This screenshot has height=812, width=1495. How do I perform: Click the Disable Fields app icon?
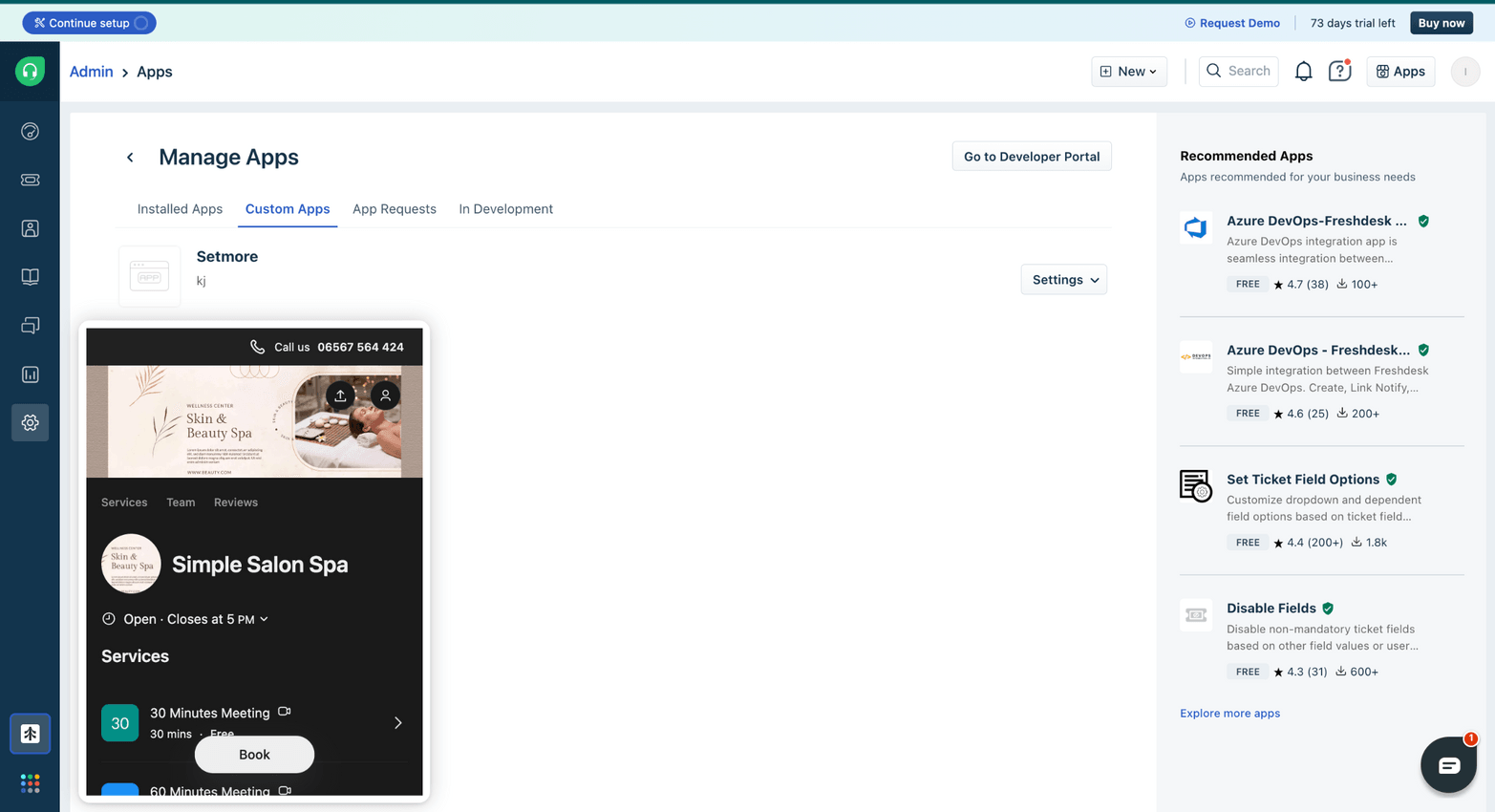coord(1196,615)
